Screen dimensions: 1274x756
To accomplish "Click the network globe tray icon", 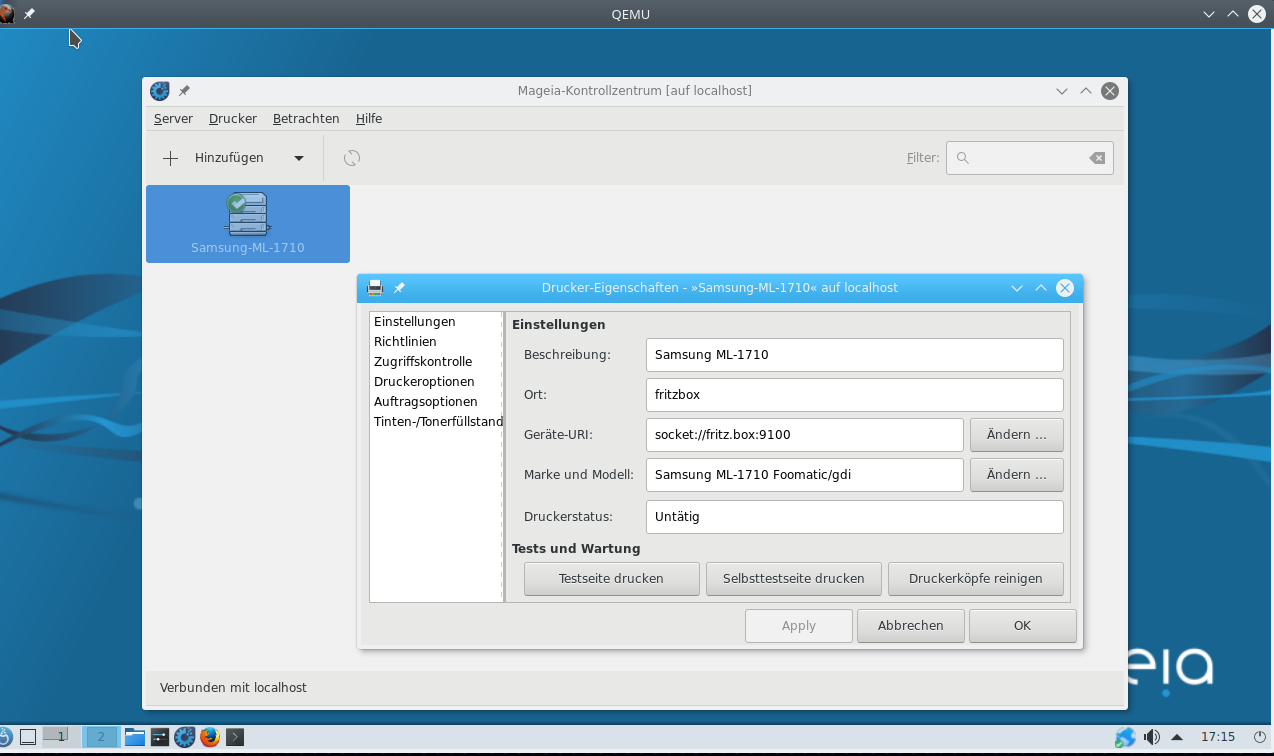I will point(1126,737).
